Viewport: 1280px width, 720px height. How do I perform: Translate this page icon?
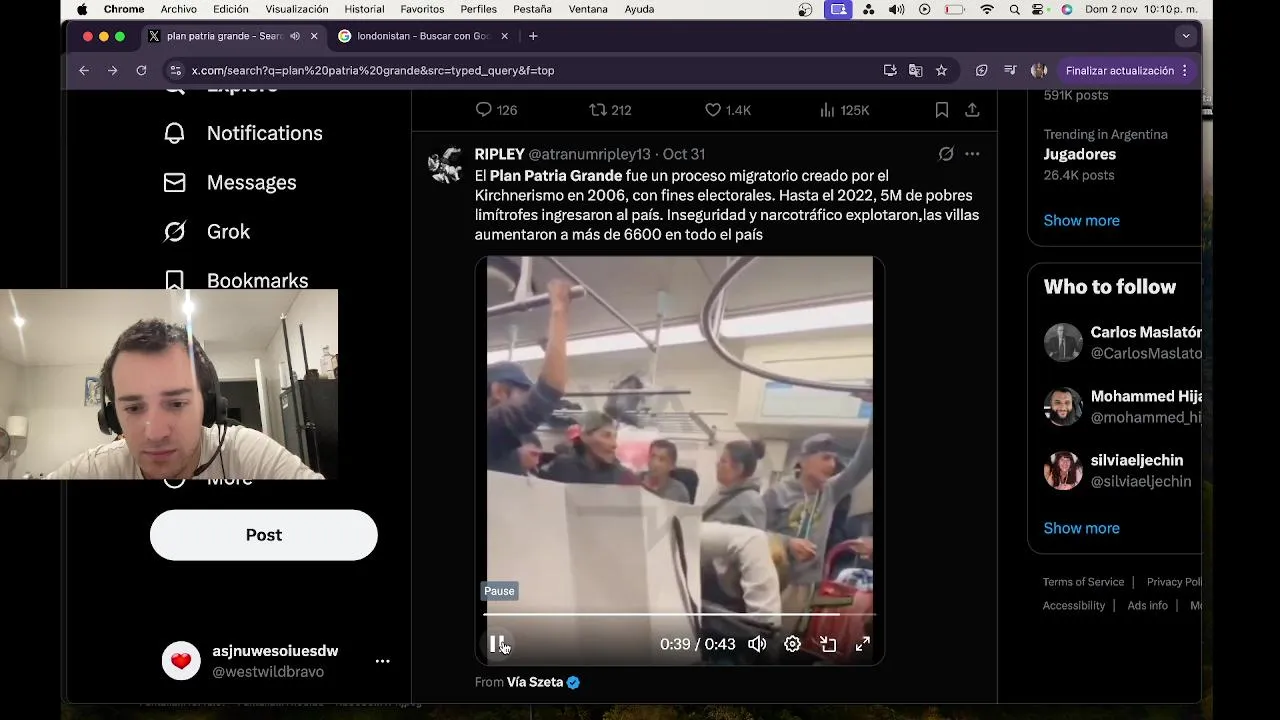[x=915, y=70]
